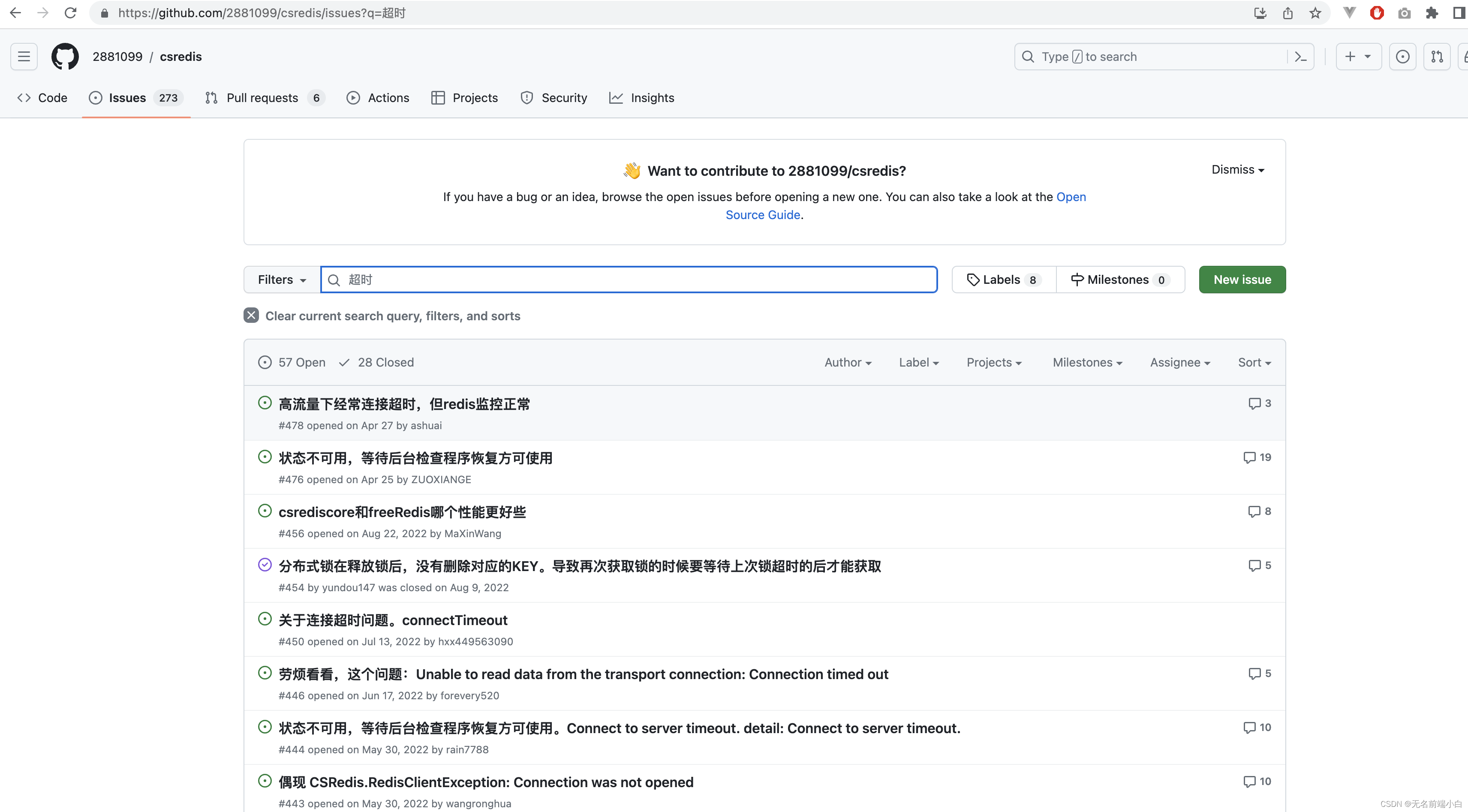Click the Milestones flag icon
This screenshot has width=1468, height=812.
click(1078, 279)
